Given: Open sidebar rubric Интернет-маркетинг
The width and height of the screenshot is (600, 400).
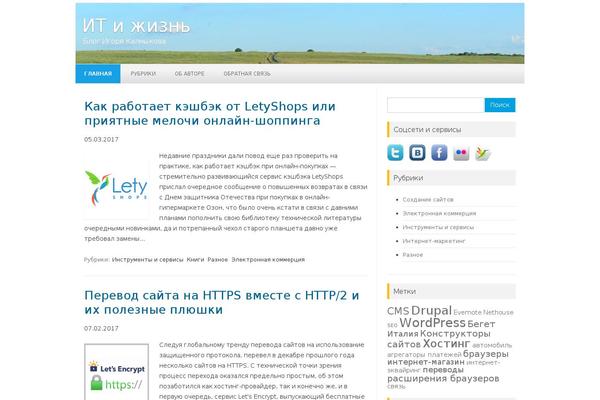Looking at the screenshot, I should (434, 241).
